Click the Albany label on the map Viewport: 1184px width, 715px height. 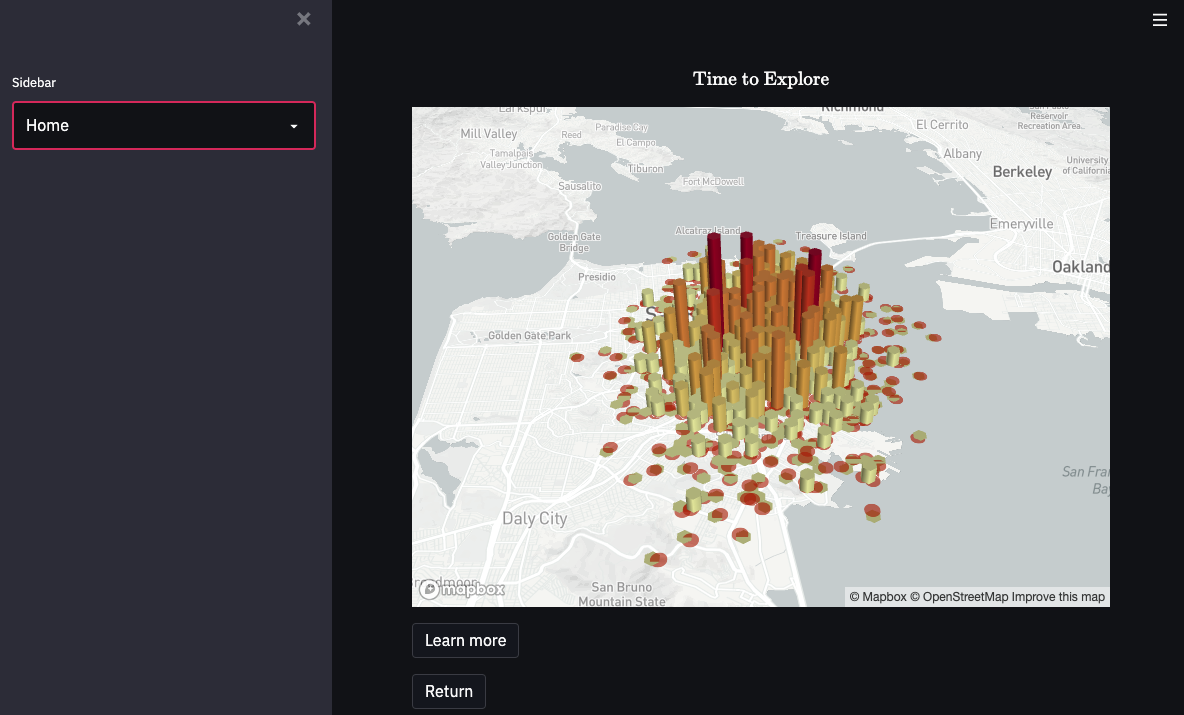pyautogui.click(x=962, y=153)
